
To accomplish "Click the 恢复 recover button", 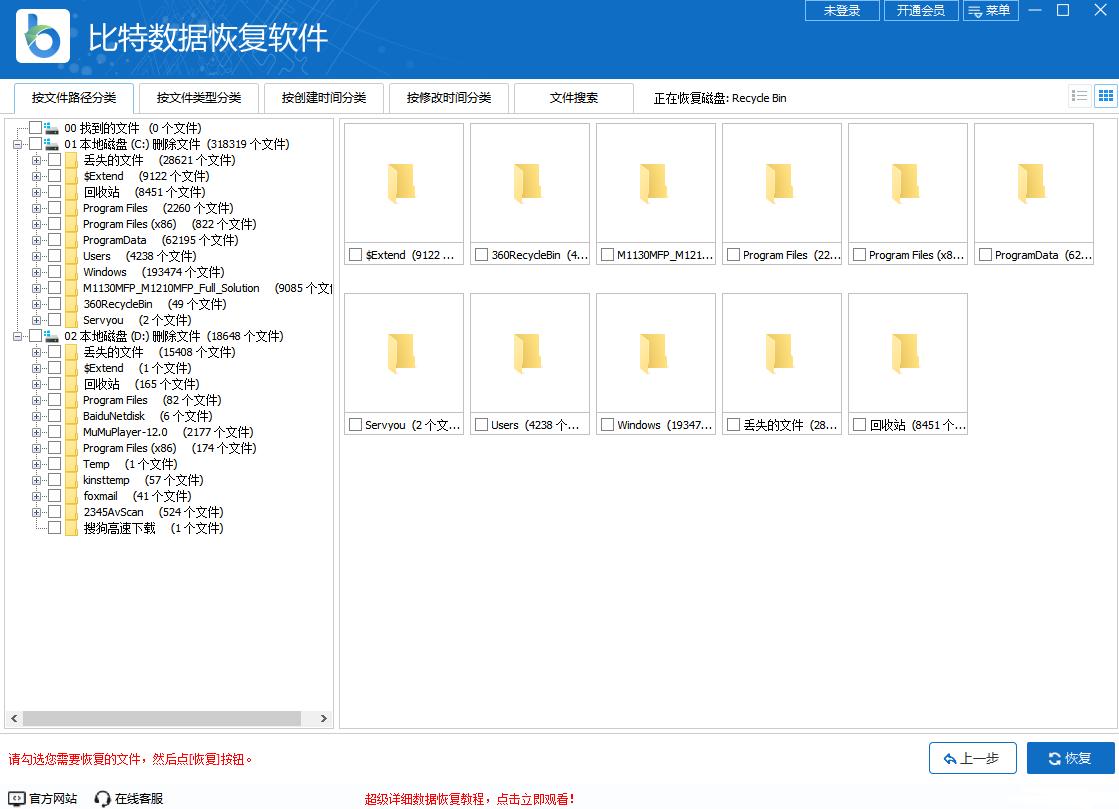I will click(x=1069, y=758).
